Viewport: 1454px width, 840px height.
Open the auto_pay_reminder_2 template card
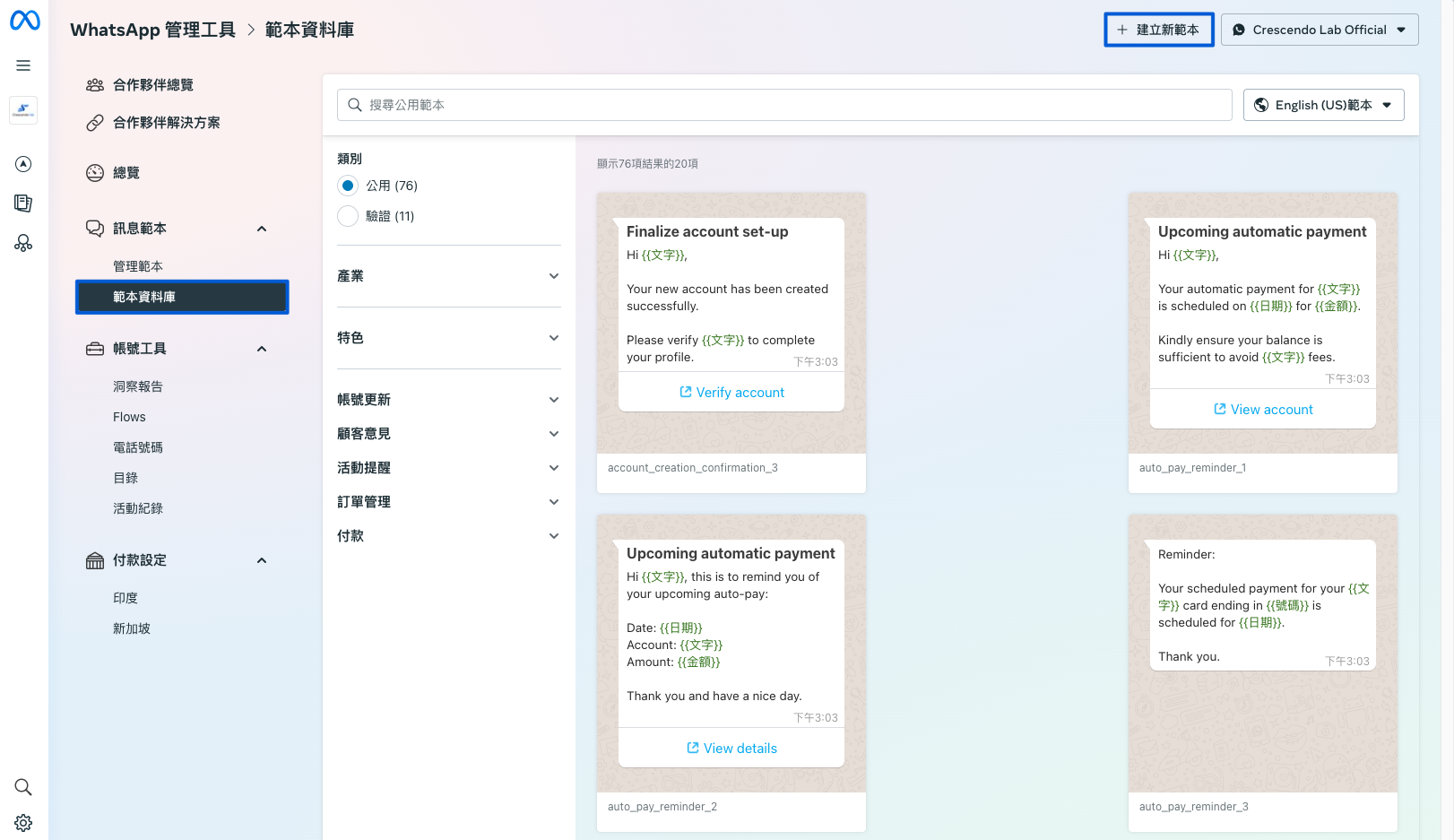click(x=731, y=672)
